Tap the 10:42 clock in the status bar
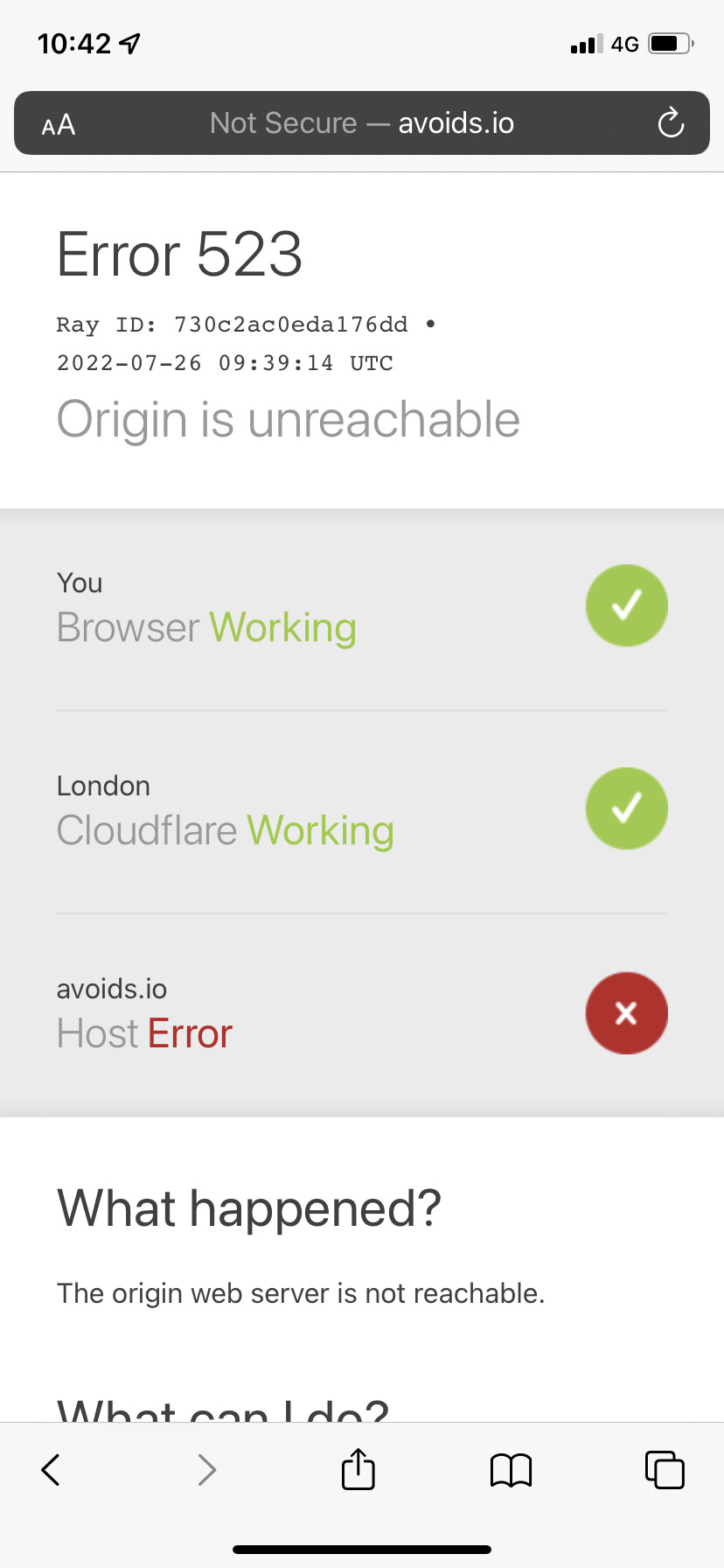The height and width of the screenshot is (1568, 724). tap(75, 44)
